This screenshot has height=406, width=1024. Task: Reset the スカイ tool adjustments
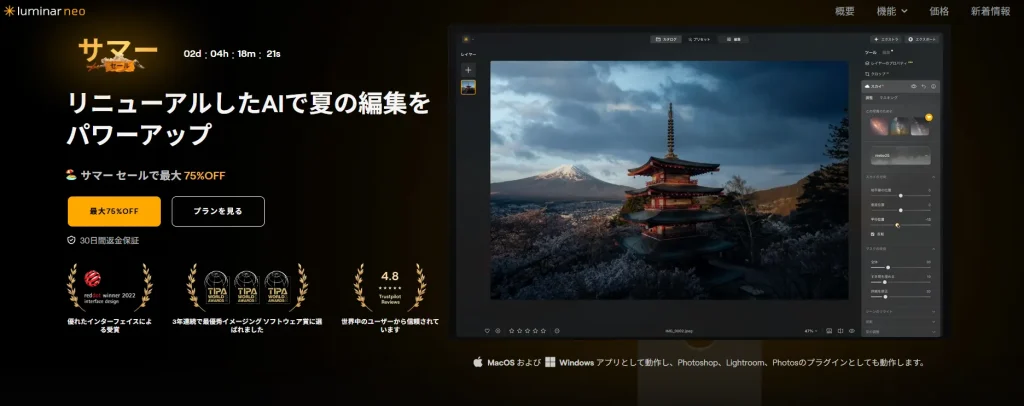click(923, 86)
